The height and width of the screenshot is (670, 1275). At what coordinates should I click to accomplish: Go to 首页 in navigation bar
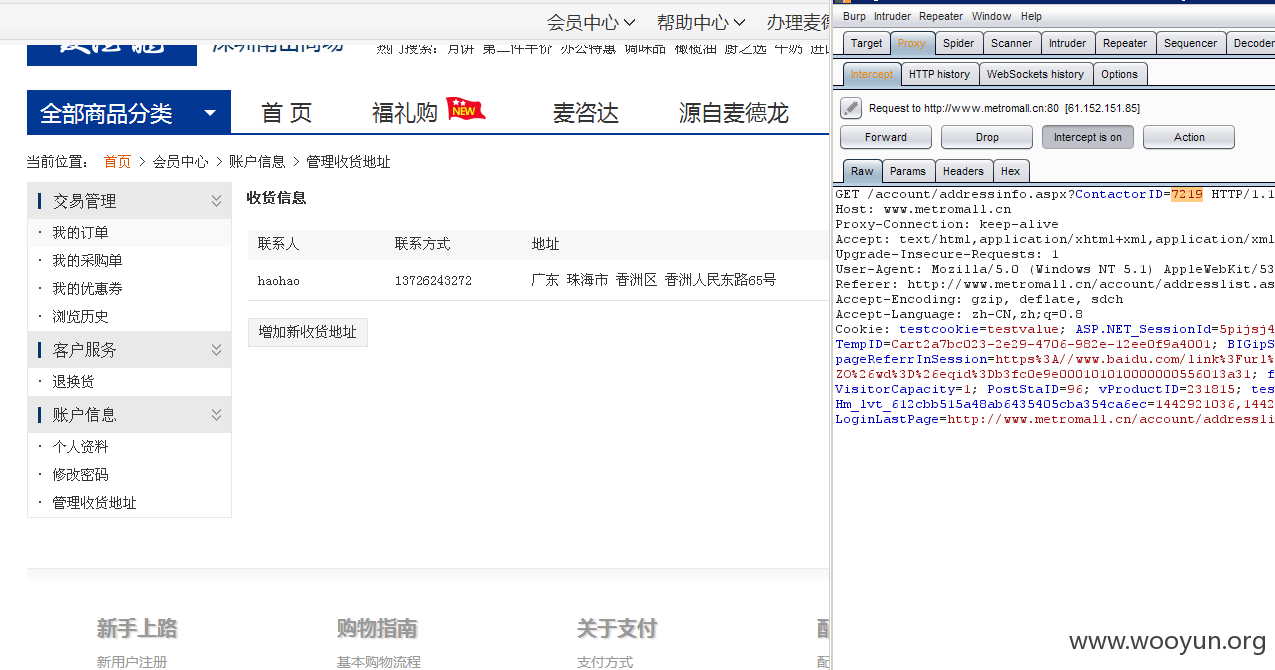[x=286, y=113]
